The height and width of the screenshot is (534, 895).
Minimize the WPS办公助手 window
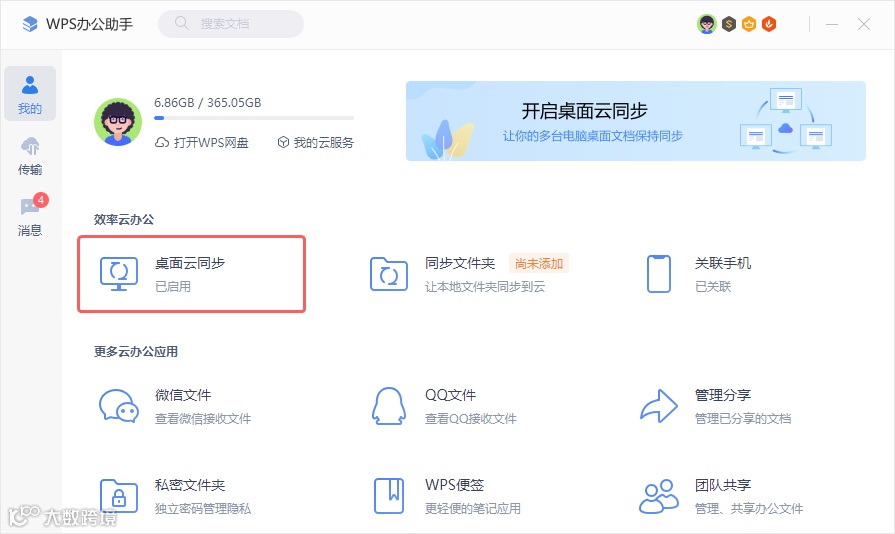[832, 24]
